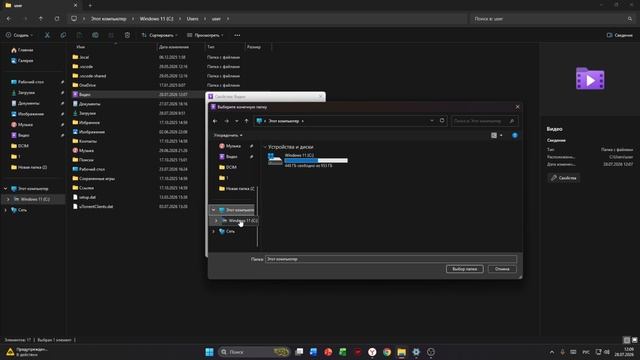Select 'DCIM' folder in the dialog sidebar

[231, 167]
